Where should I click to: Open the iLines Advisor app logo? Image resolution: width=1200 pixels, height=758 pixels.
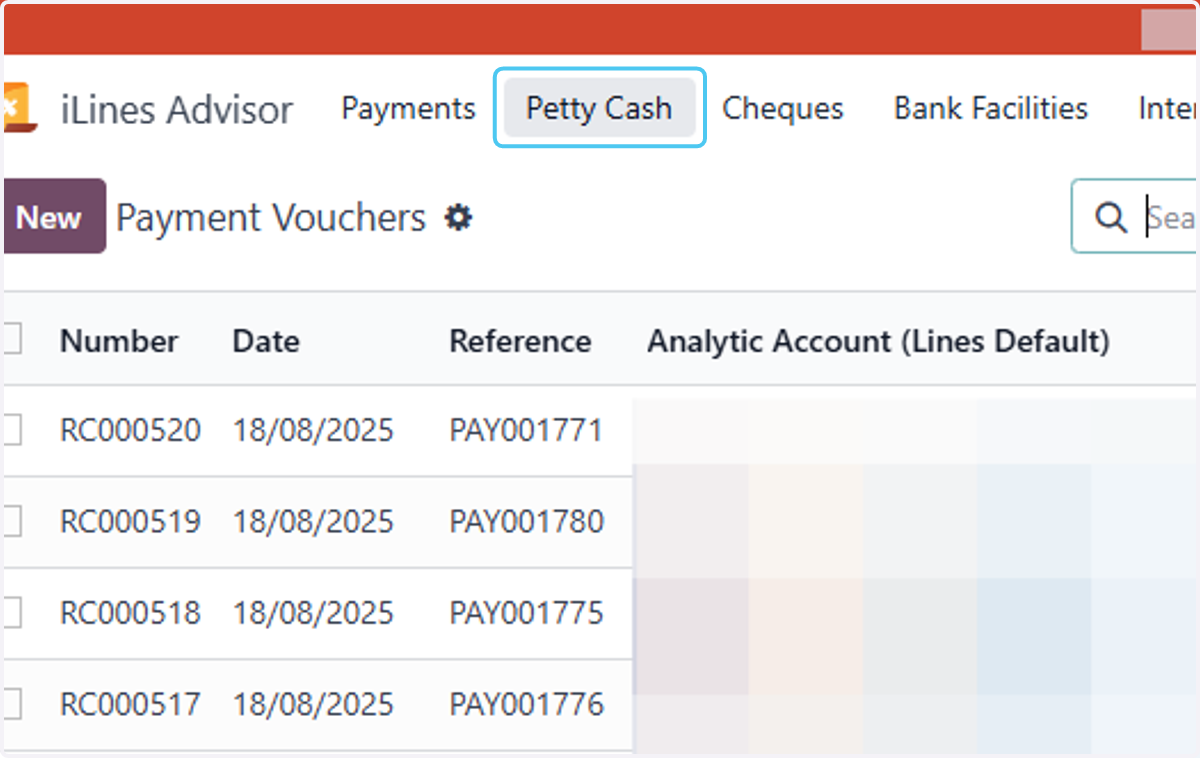[19, 108]
